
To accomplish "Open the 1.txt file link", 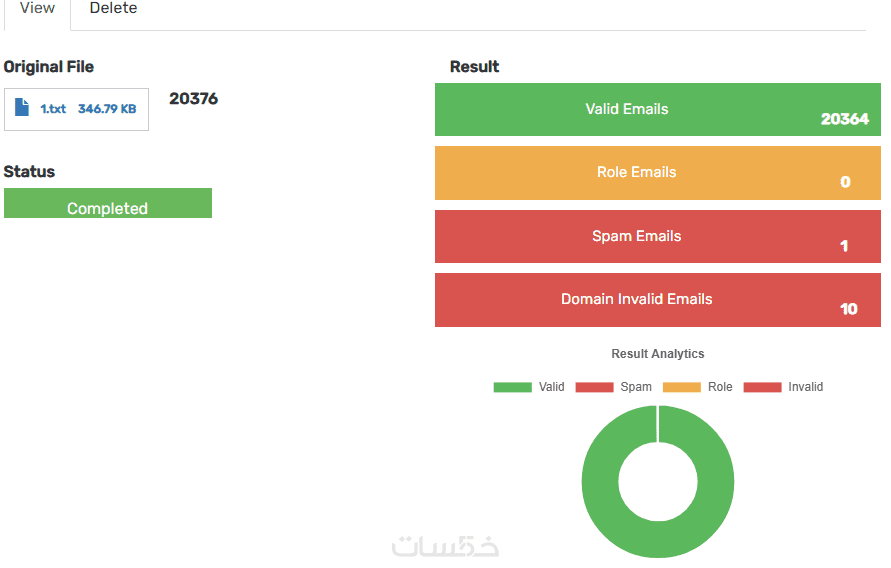I will coord(53,109).
